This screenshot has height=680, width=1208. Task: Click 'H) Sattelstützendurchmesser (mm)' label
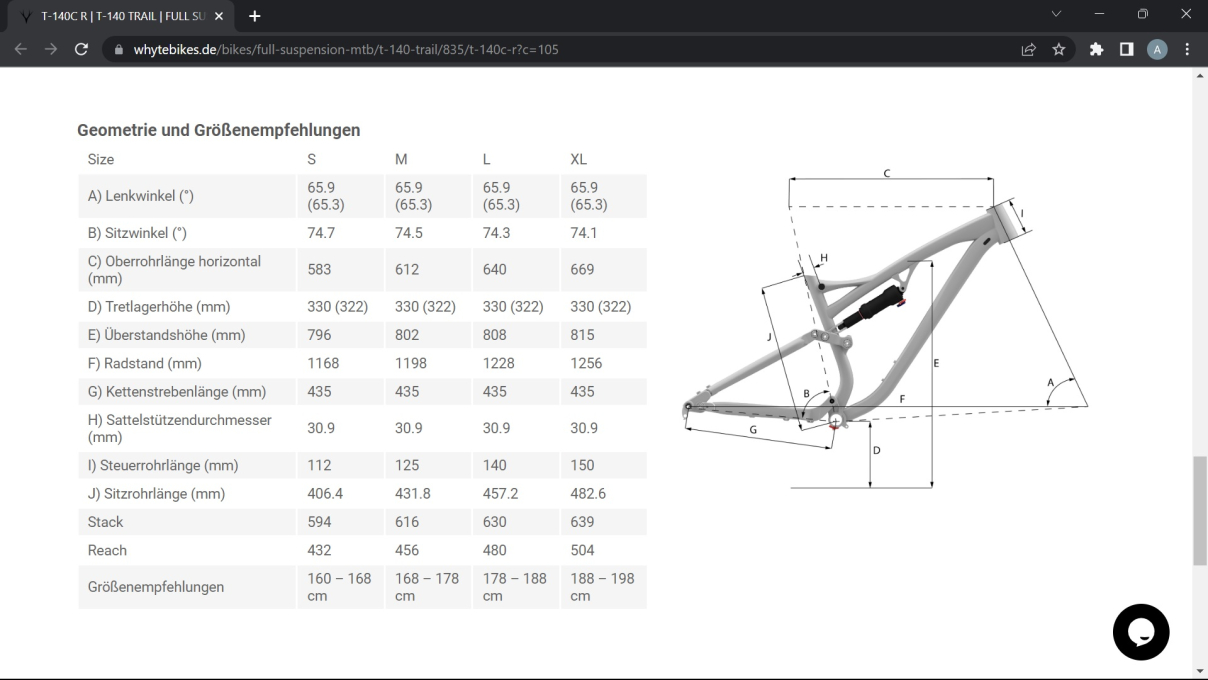tap(179, 428)
